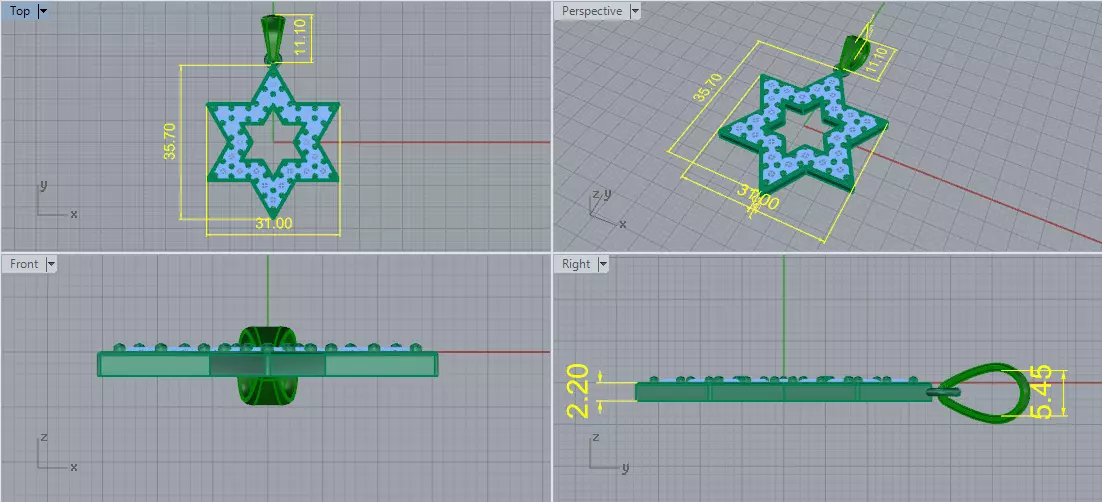The image size is (1102, 502).
Task: Select the star pendant in Top view
Action: click(x=273, y=141)
